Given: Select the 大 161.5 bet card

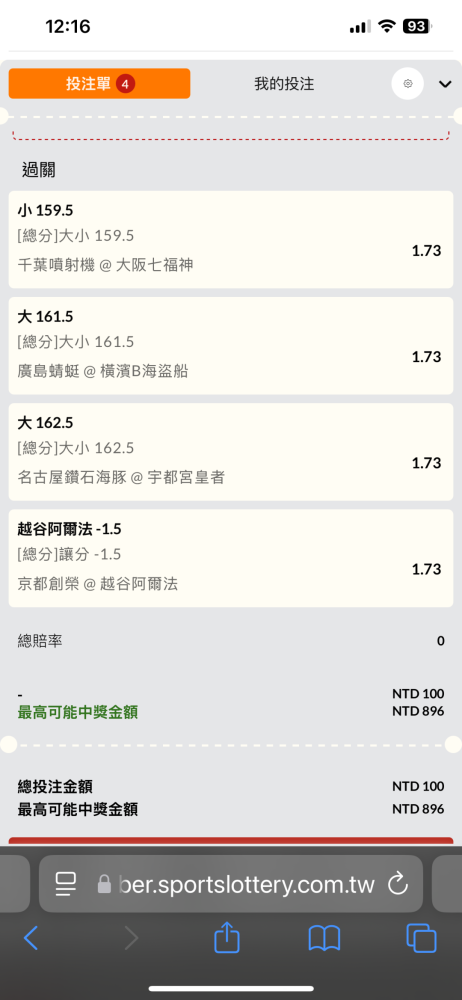Looking at the screenshot, I should (x=231, y=345).
